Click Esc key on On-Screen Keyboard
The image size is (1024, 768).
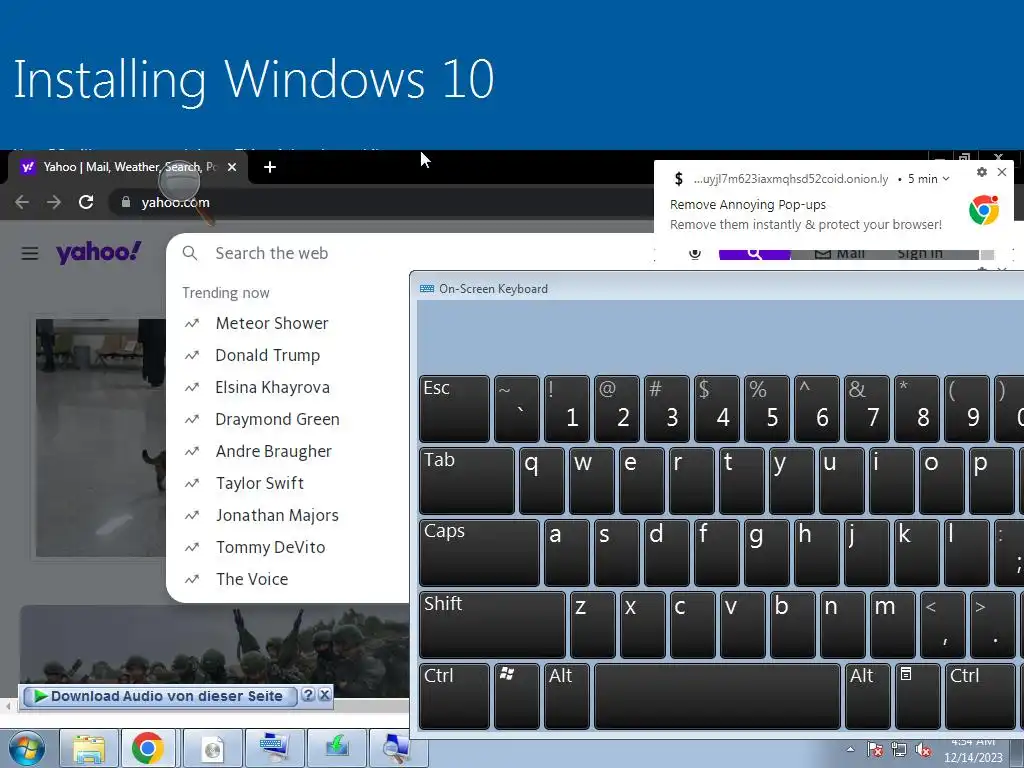point(454,409)
